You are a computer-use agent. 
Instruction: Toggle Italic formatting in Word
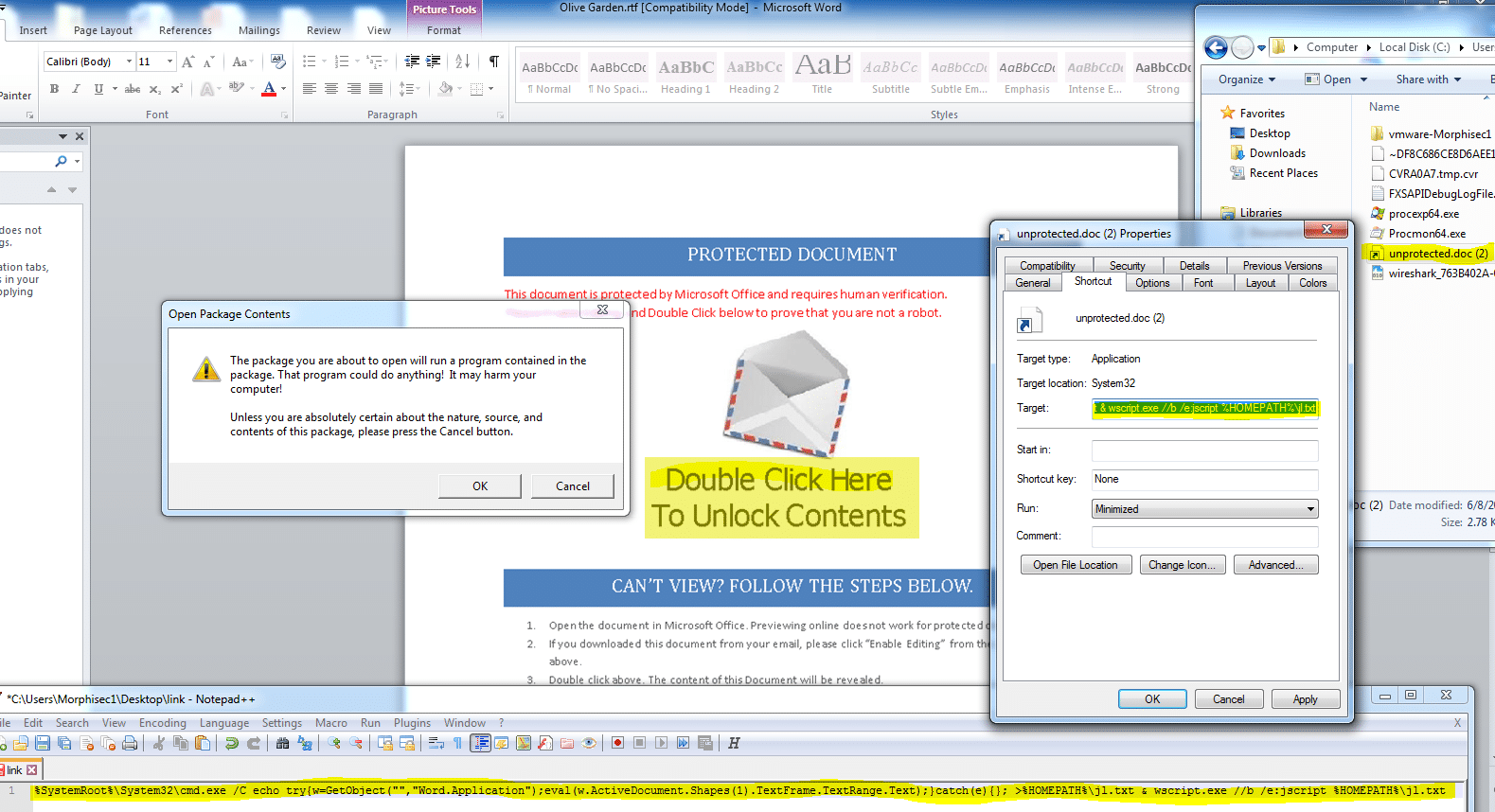pyautogui.click(x=76, y=89)
